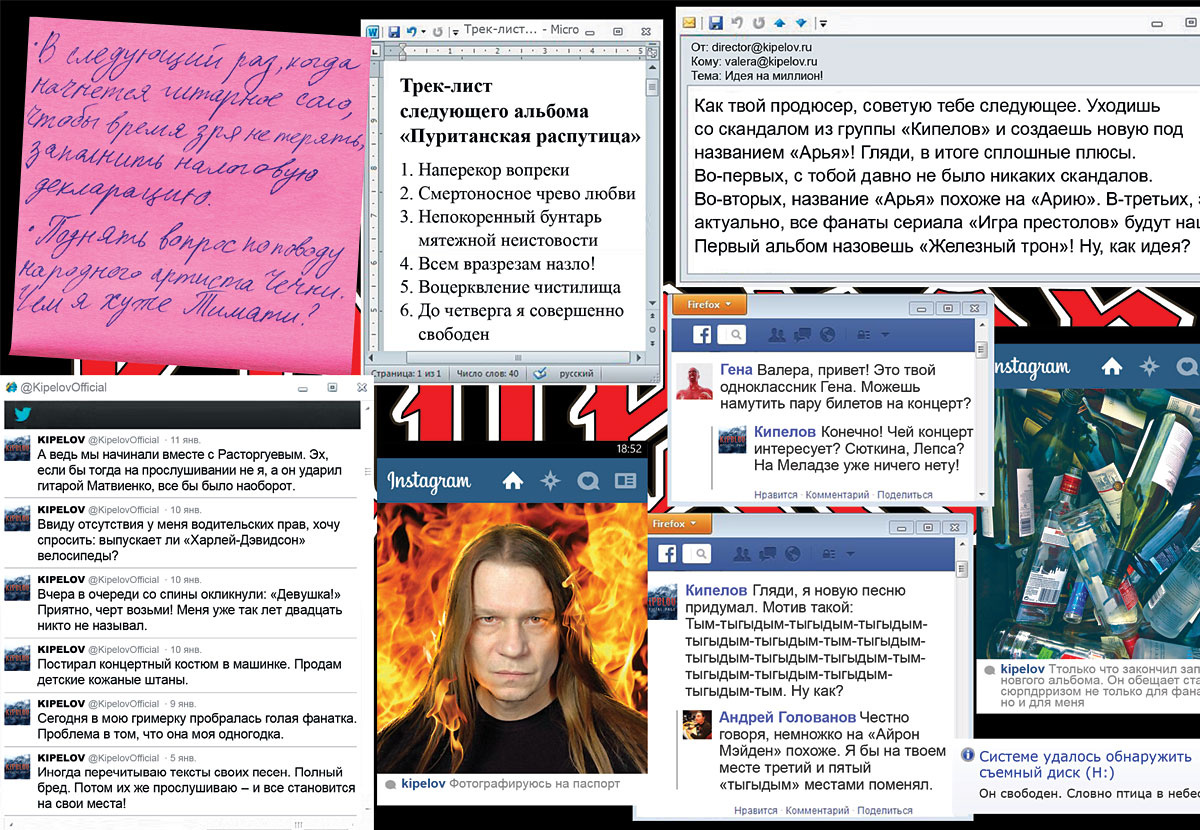Open privacy shortcuts in Гена's Facebook window
The width and height of the screenshot is (1200, 830).
[866, 335]
